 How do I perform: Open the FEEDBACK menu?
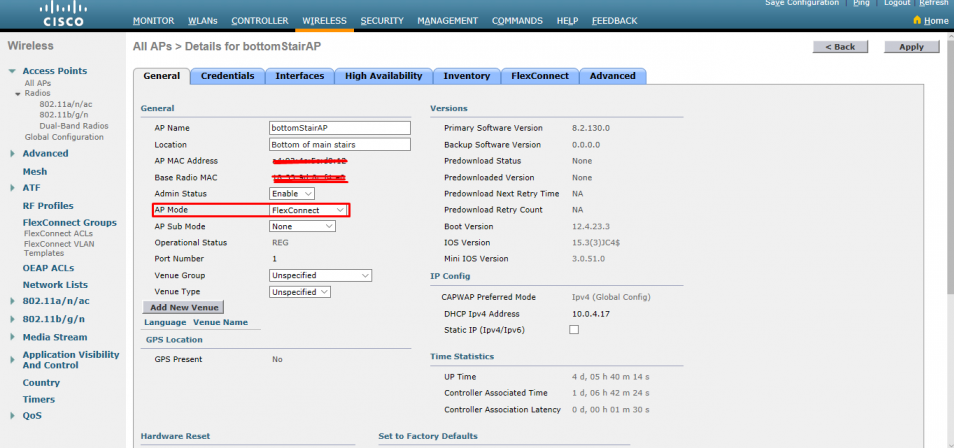pos(615,21)
